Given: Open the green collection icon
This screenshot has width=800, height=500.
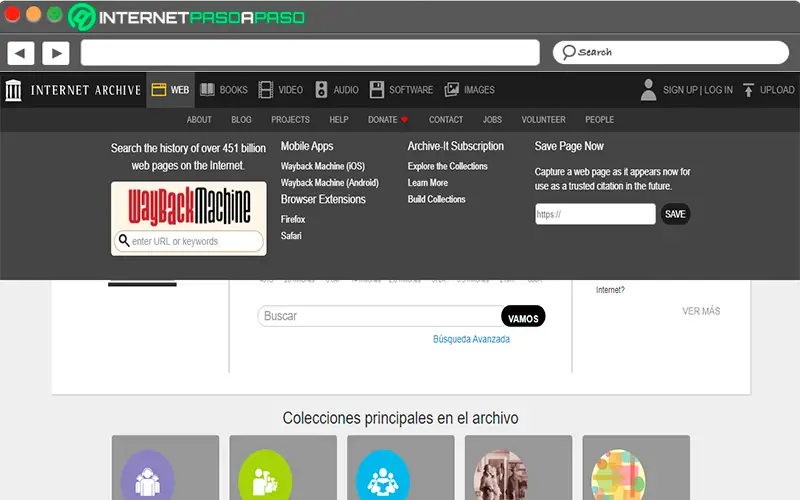Looking at the screenshot, I should 265,476.
